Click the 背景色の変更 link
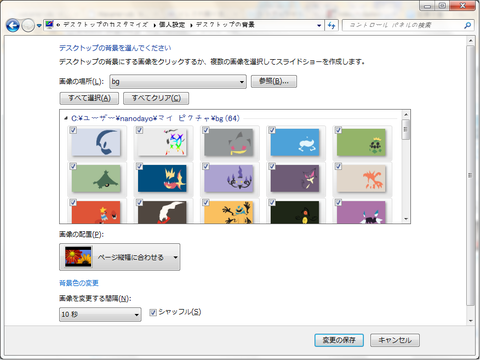The width and height of the screenshot is (480, 360). pos(79,283)
